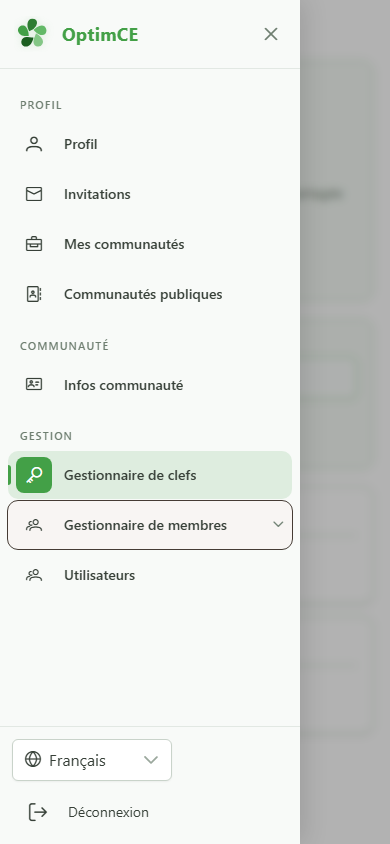Open the Français language dropdown arrow
Viewport: 390px width, 844px height.
click(151, 760)
